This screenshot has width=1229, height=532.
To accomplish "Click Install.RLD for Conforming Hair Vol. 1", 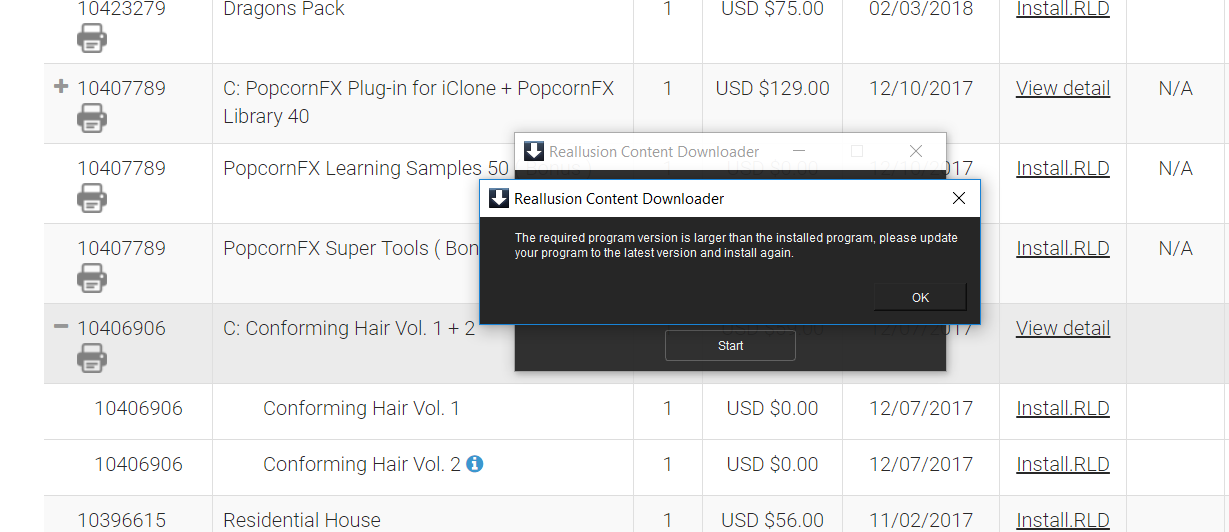I will (x=1062, y=408).
